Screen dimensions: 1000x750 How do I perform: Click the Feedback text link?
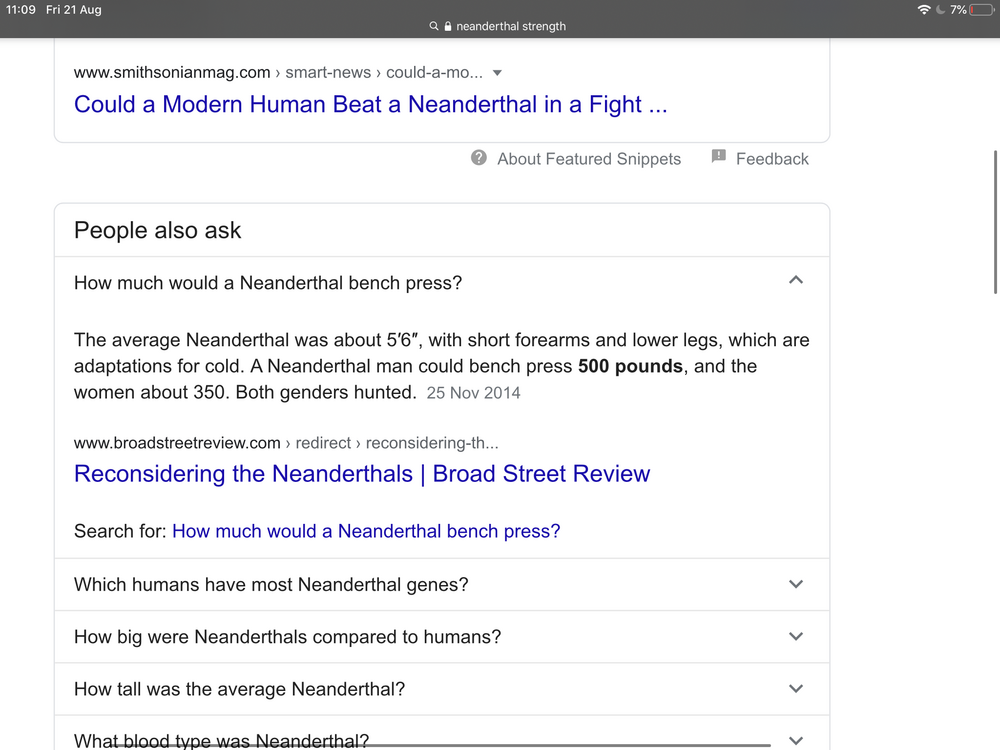point(772,158)
